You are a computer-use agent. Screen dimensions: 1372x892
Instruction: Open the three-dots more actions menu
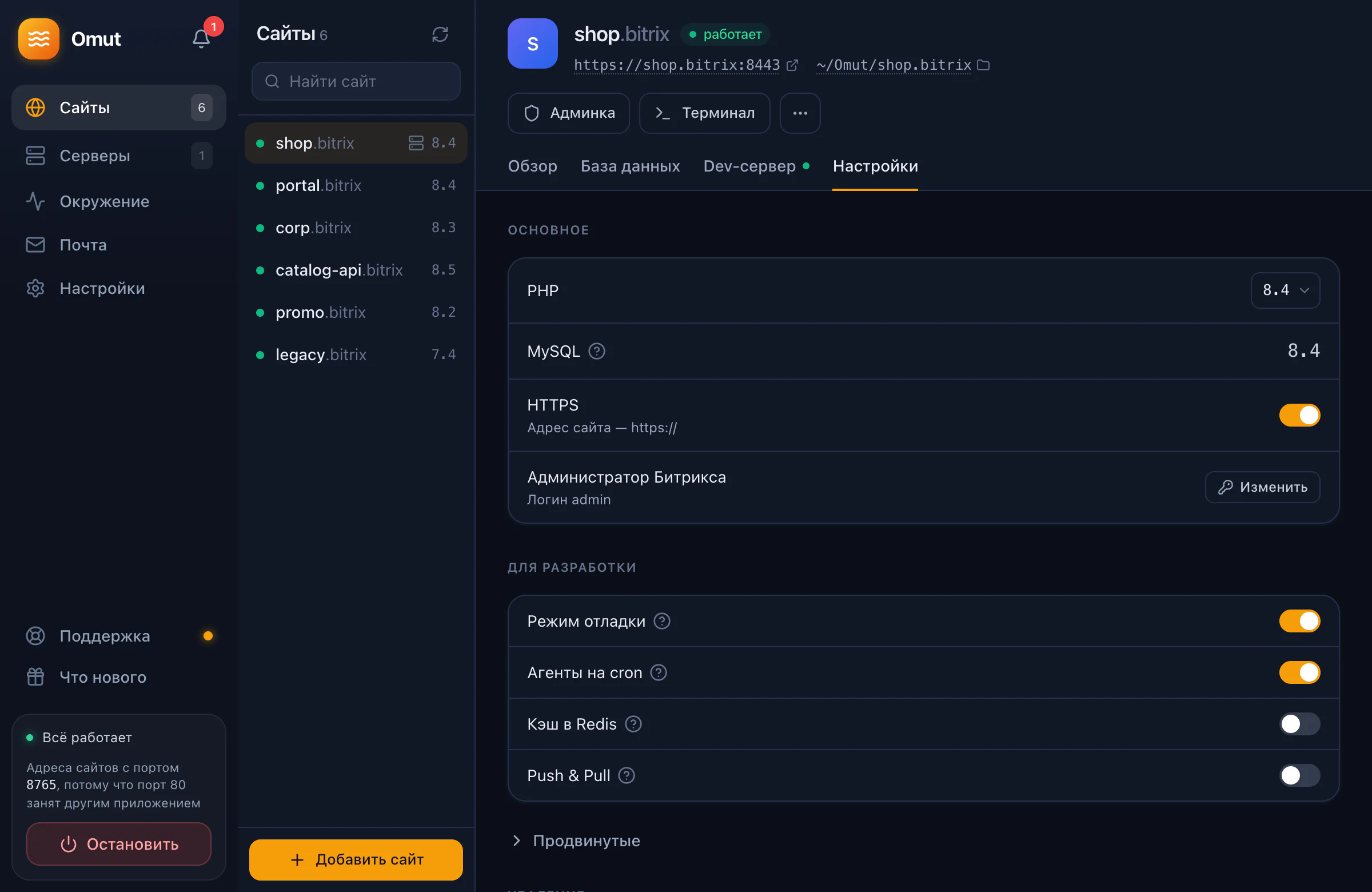(800, 113)
